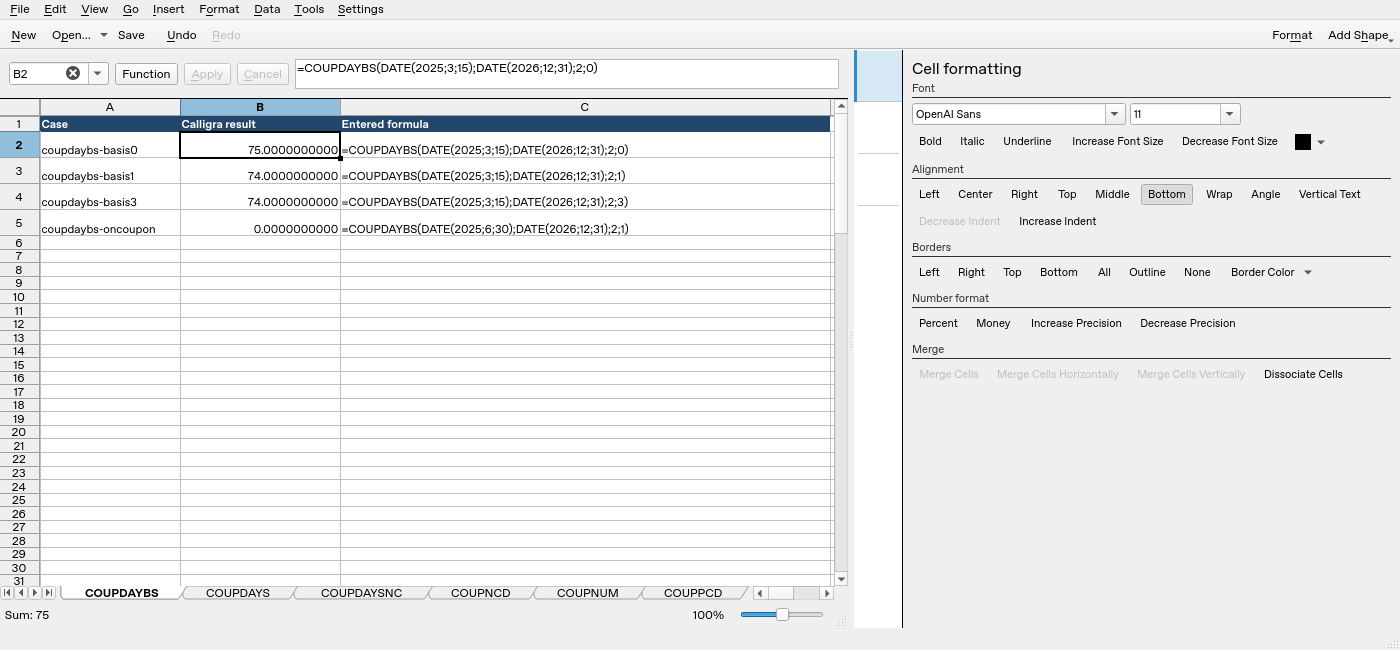Toggle Underline font style

(x=1027, y=141)
